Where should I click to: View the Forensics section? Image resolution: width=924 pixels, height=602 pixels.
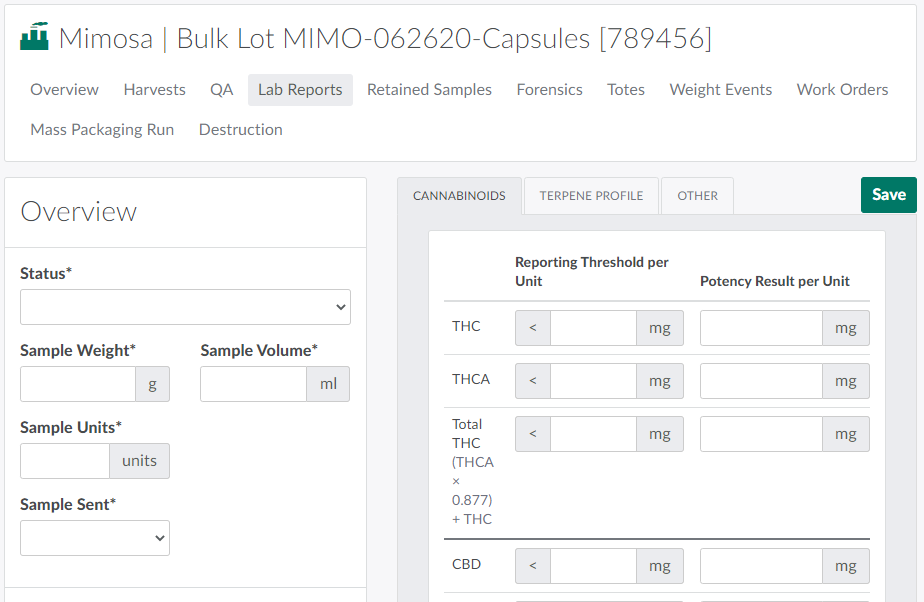(x=549, y=90)
